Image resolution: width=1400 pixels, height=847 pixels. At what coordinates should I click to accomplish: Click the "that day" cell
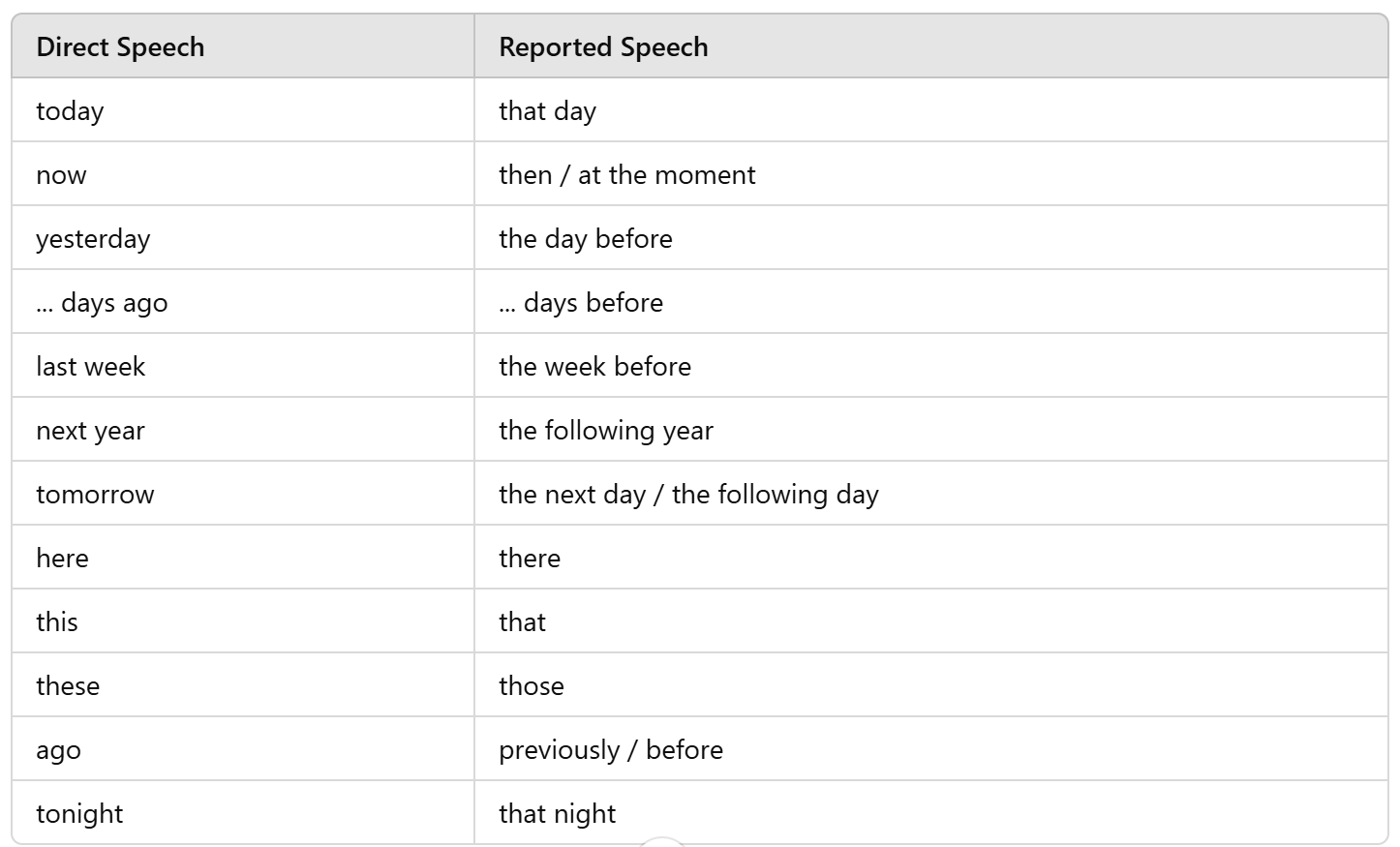coord(547,111)
